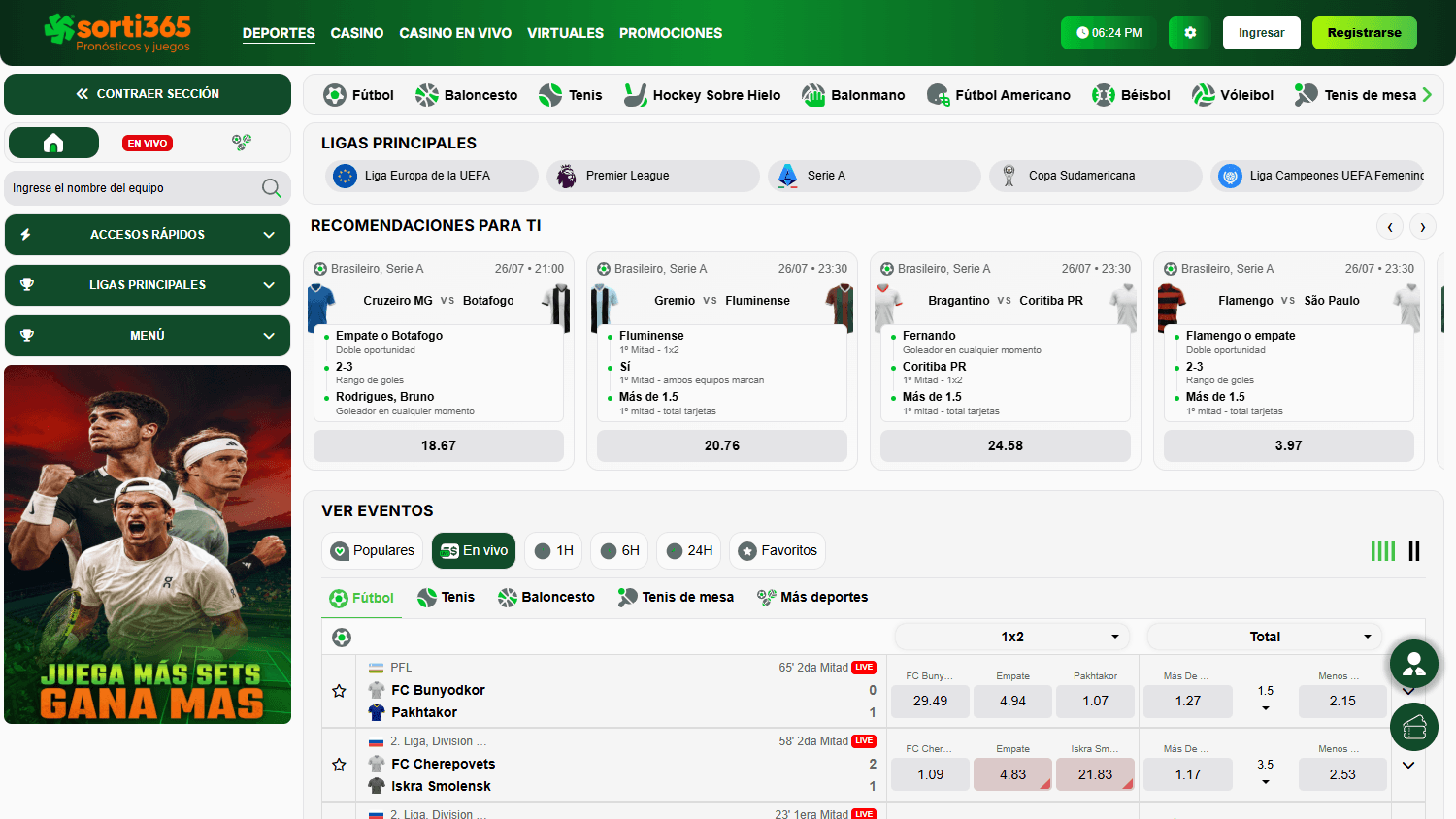
Task: Switch to the four-column view icon
Action: 1383,551
